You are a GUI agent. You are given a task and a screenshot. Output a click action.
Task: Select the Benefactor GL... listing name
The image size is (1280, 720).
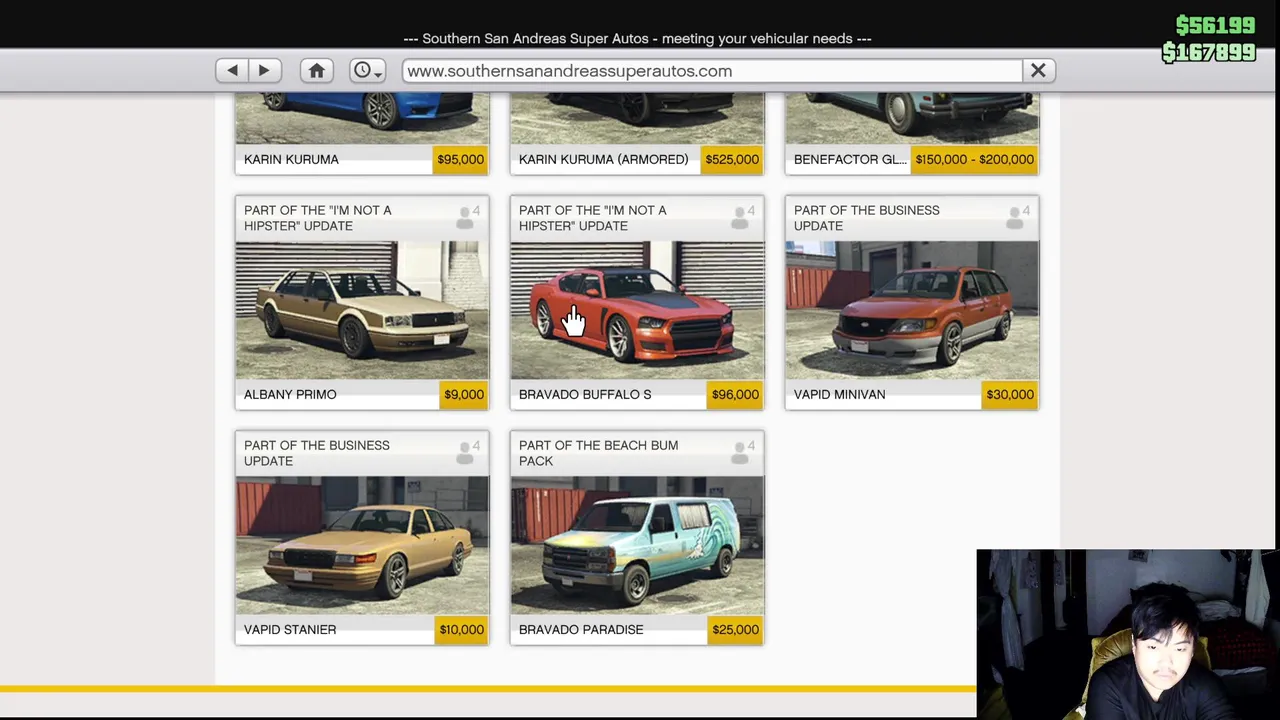[x=850, y=159]
